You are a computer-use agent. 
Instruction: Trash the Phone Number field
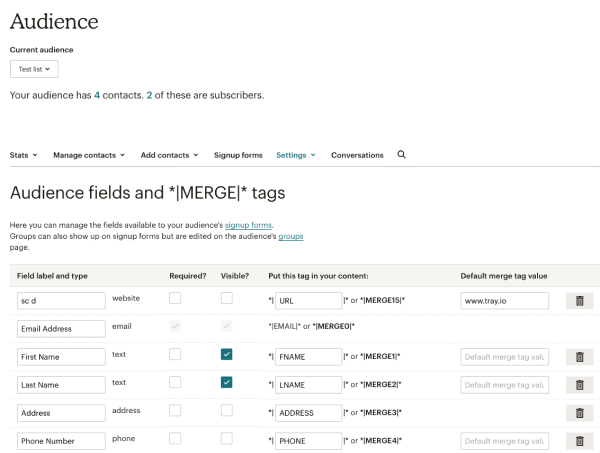click(579, 441)
